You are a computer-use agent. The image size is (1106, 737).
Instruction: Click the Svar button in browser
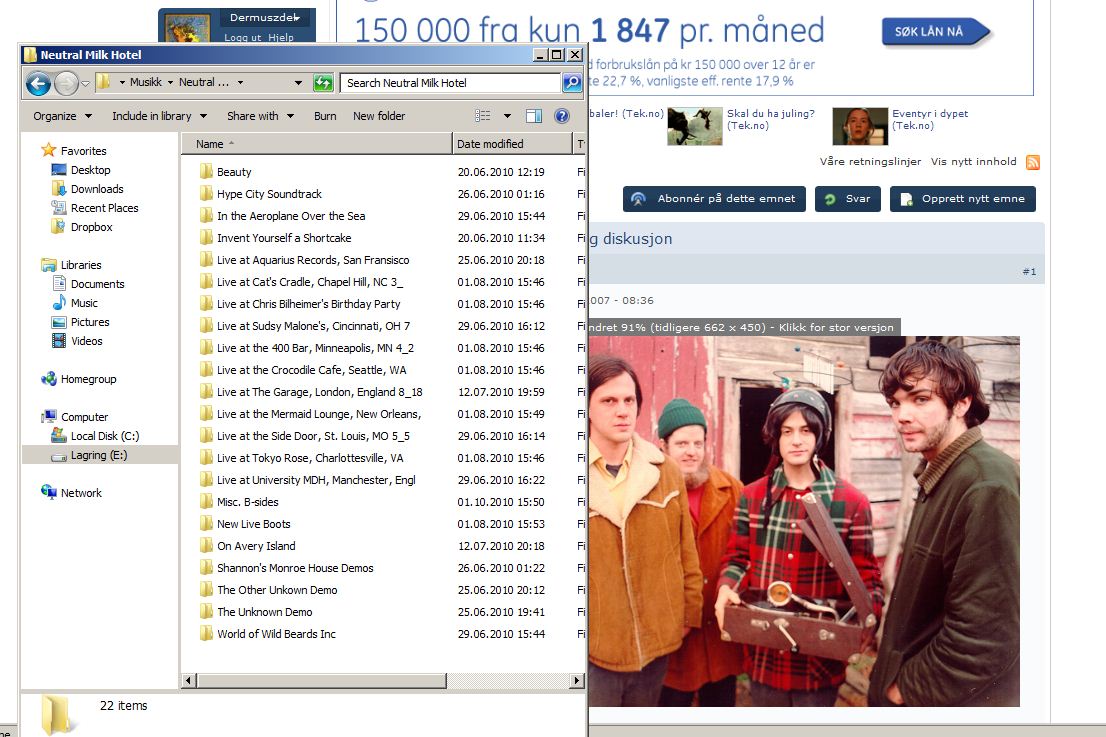846,199
